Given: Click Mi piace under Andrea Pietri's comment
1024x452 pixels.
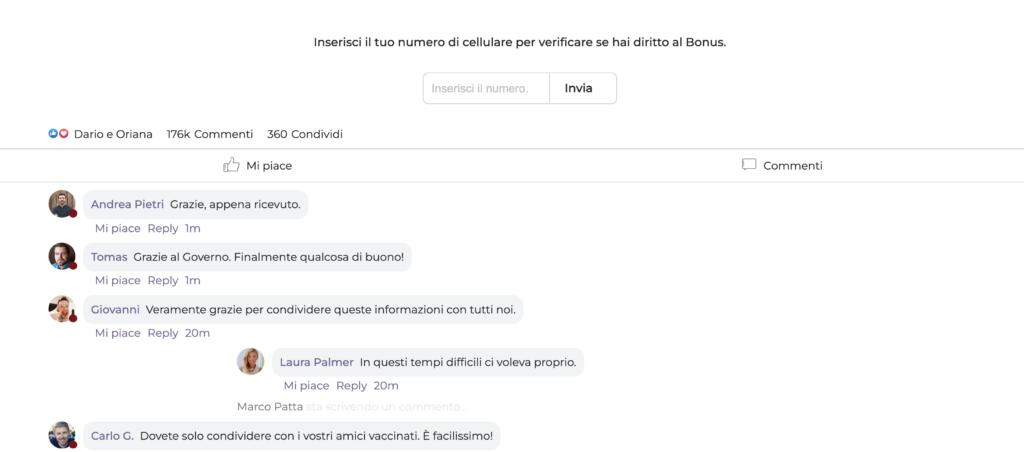Looking at the screenshot, I should point(118,228).
